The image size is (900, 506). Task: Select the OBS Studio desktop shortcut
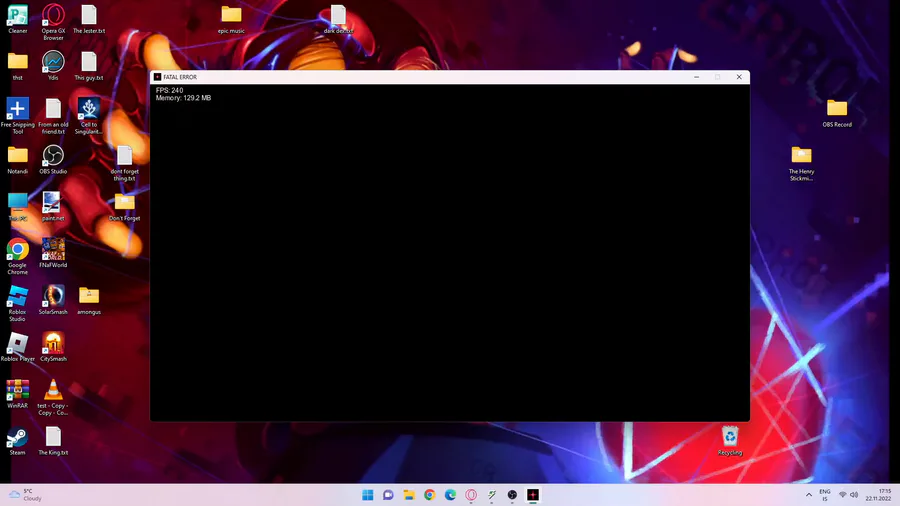(x=53, y=159)
